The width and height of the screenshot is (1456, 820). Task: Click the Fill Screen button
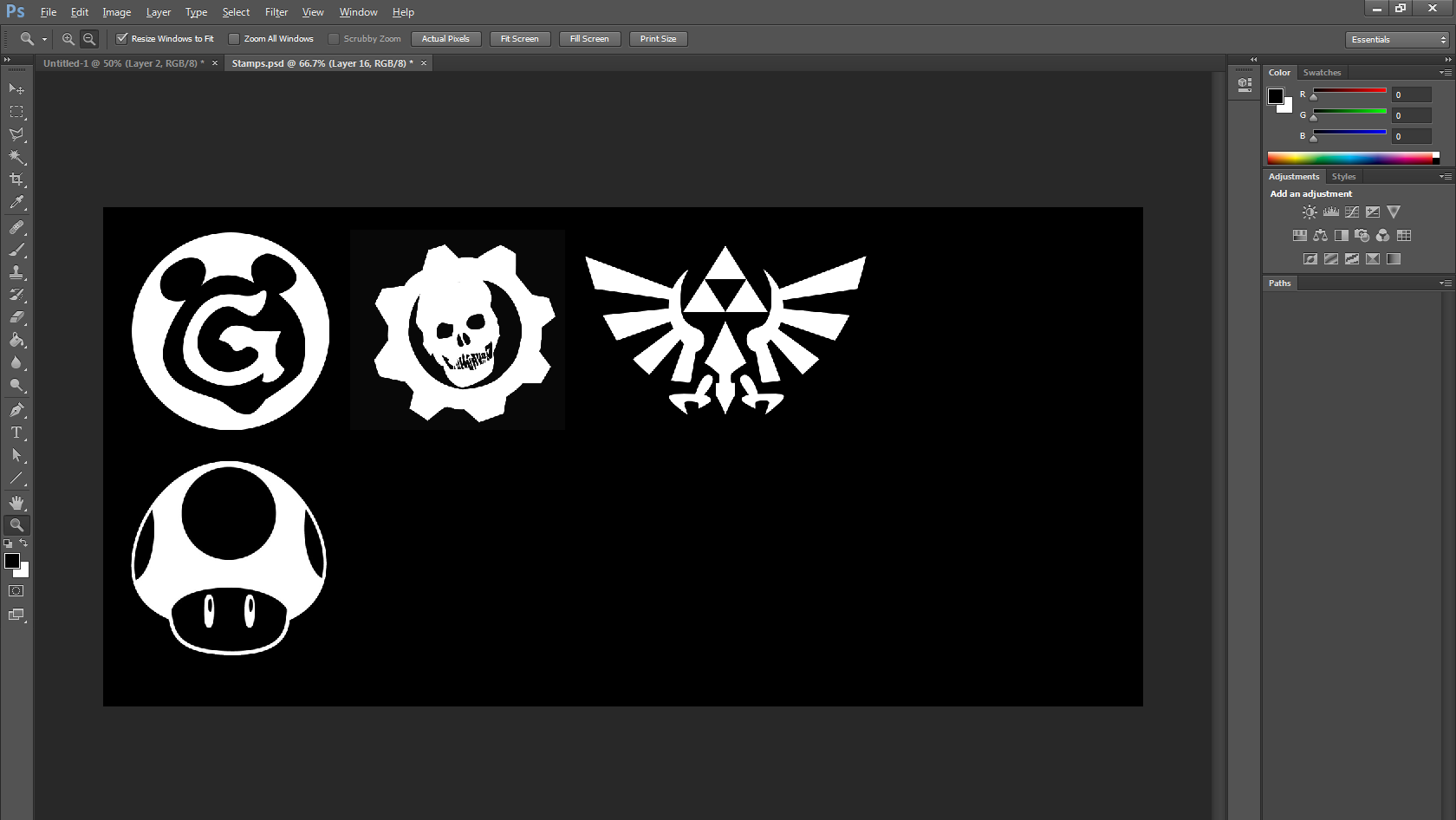pos(589,39)
